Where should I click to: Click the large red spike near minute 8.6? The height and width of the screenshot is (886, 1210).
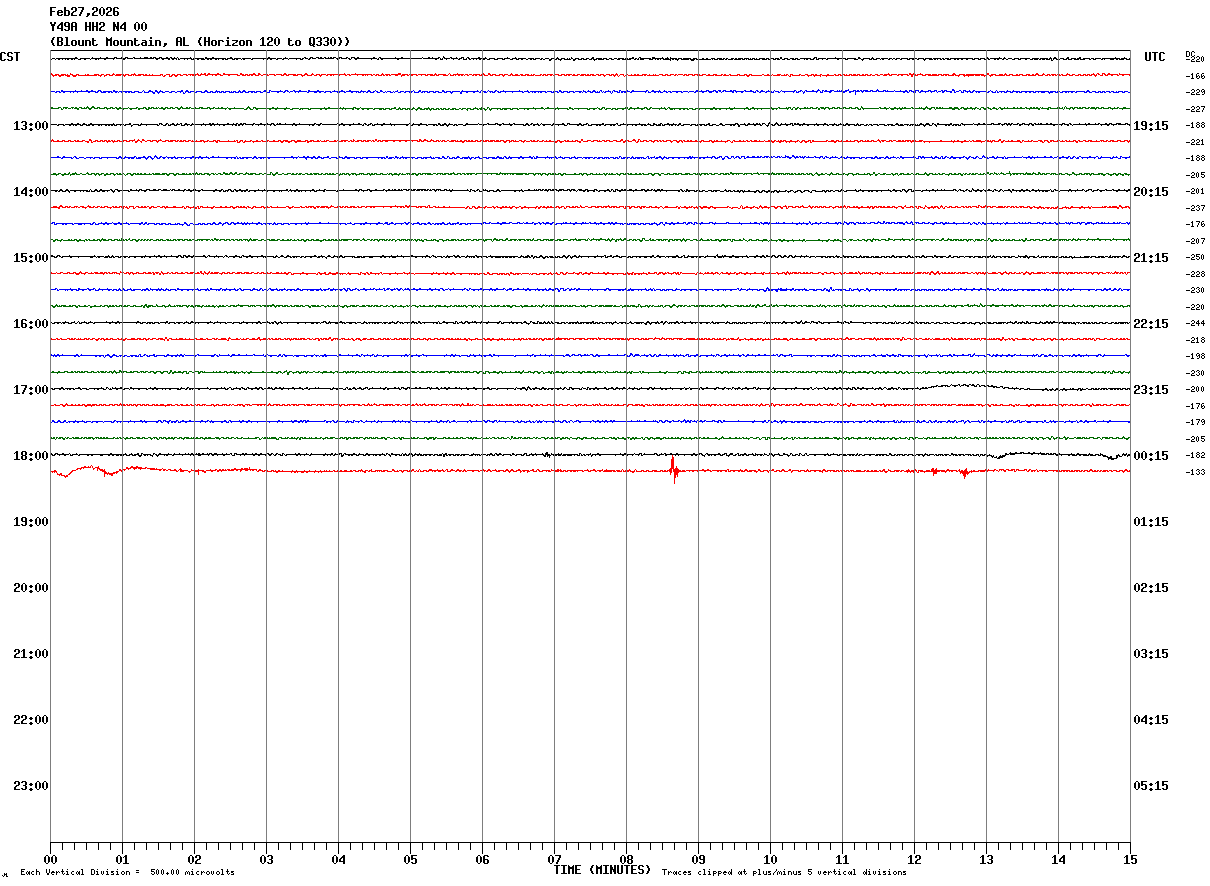pyautogui.click(x=673, y=469)
